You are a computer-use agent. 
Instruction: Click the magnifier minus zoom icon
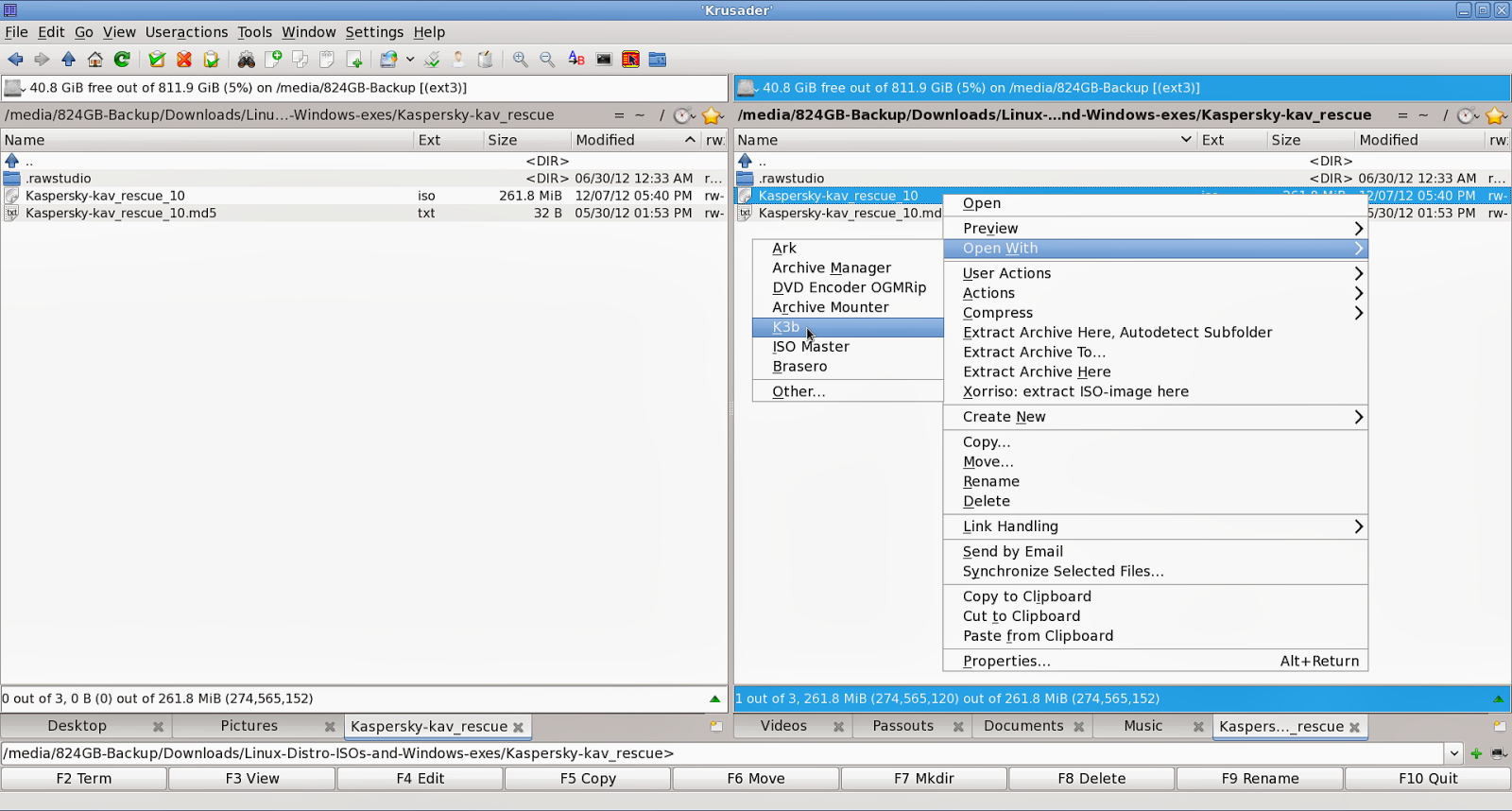[x=547, y=60]
